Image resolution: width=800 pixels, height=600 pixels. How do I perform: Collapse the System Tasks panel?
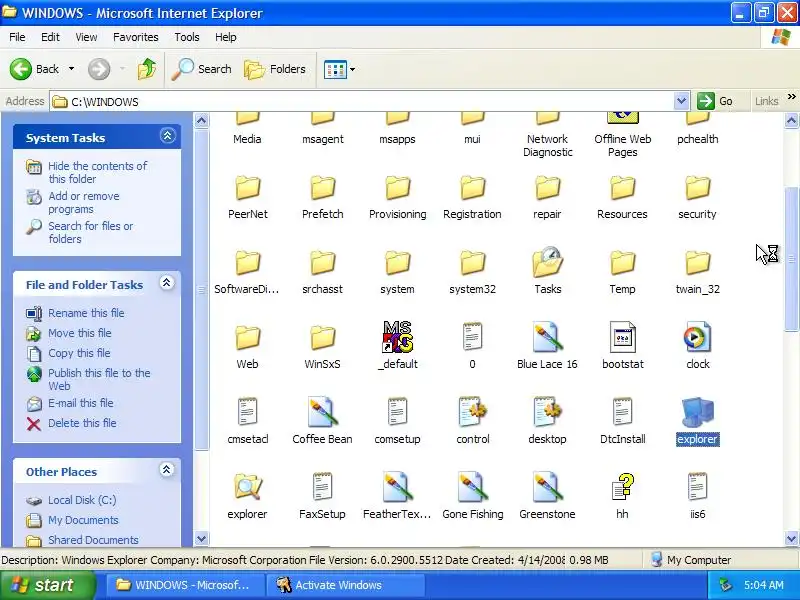167,136
